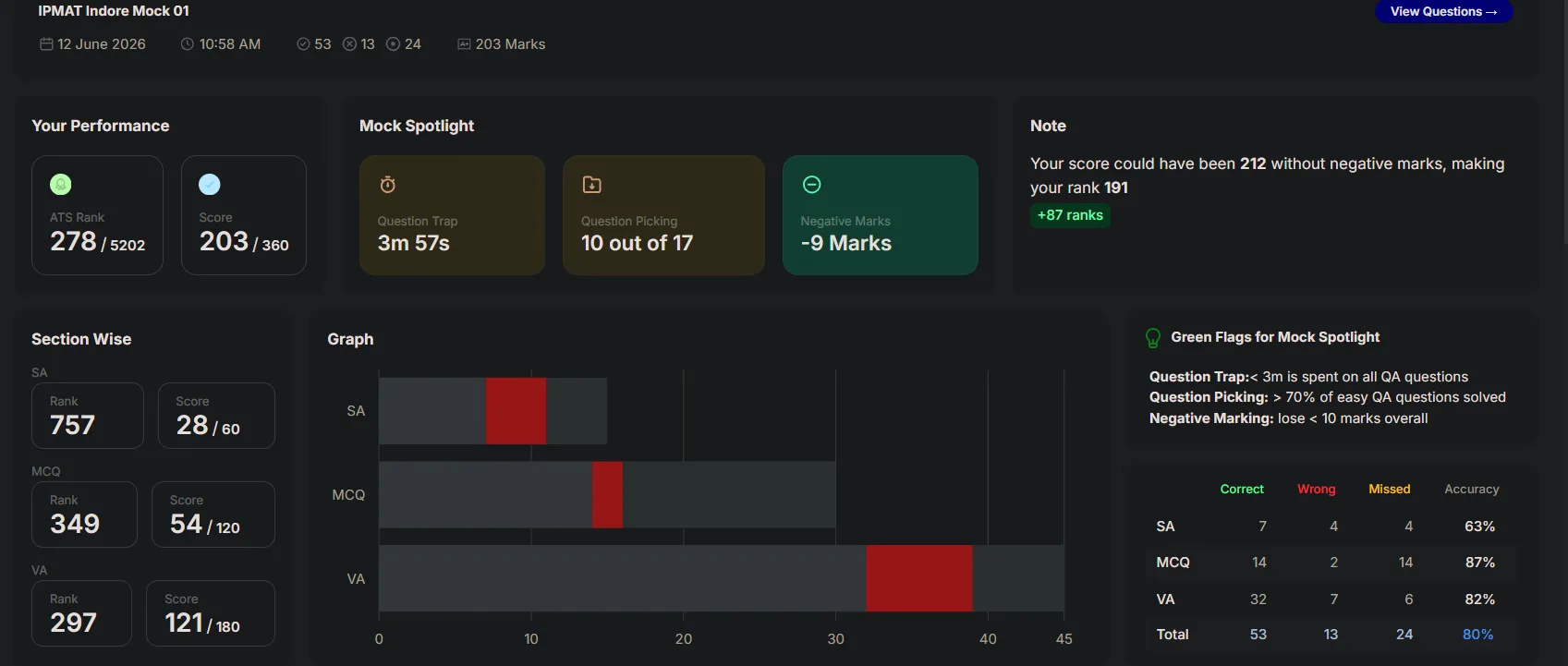Click the Negative Marking green flag line
This screenshot has height=666, width=1568.
[1288, 418]
